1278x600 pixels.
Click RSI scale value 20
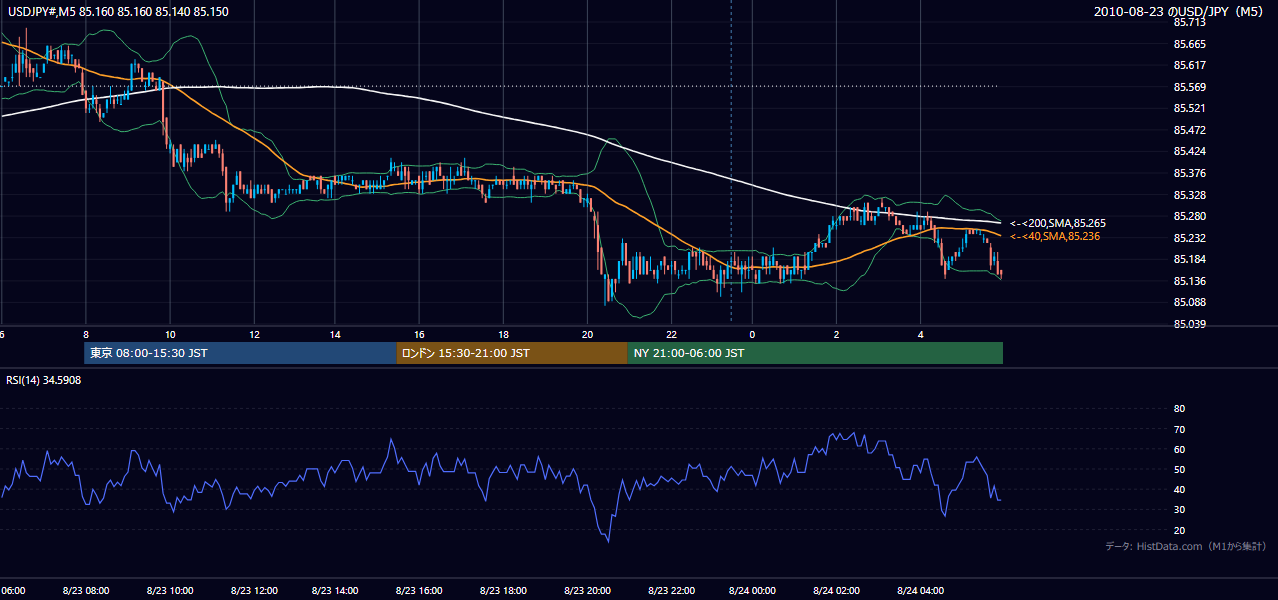click(1179, 531)
